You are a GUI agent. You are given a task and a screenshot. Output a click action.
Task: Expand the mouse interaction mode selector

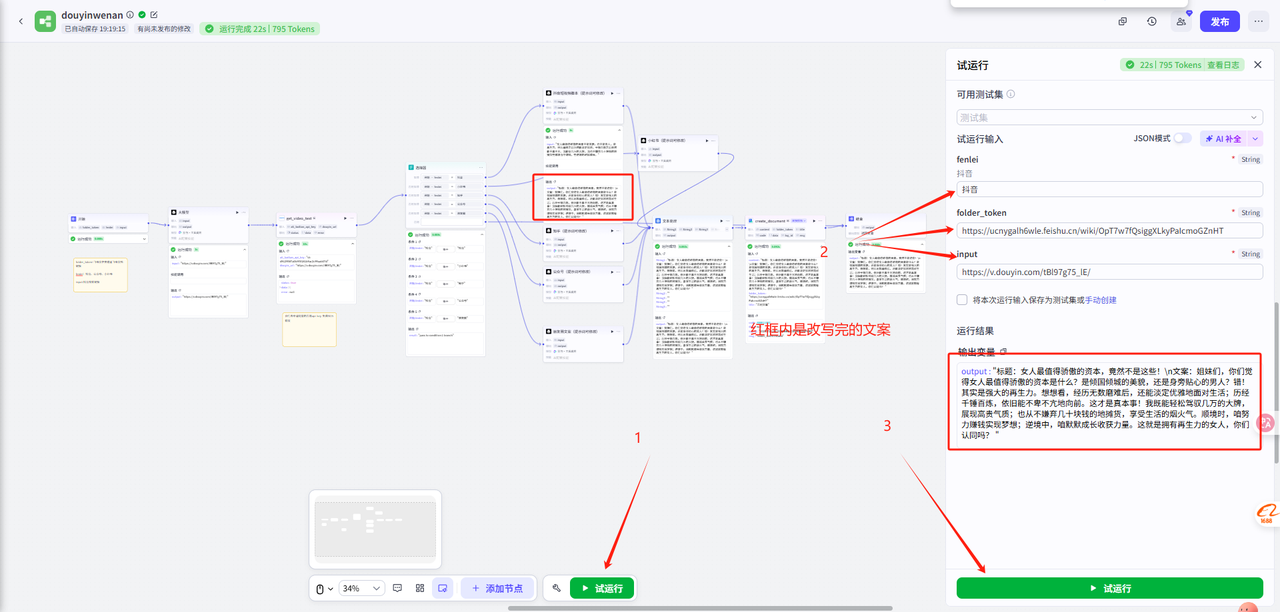tap(324, 588)
